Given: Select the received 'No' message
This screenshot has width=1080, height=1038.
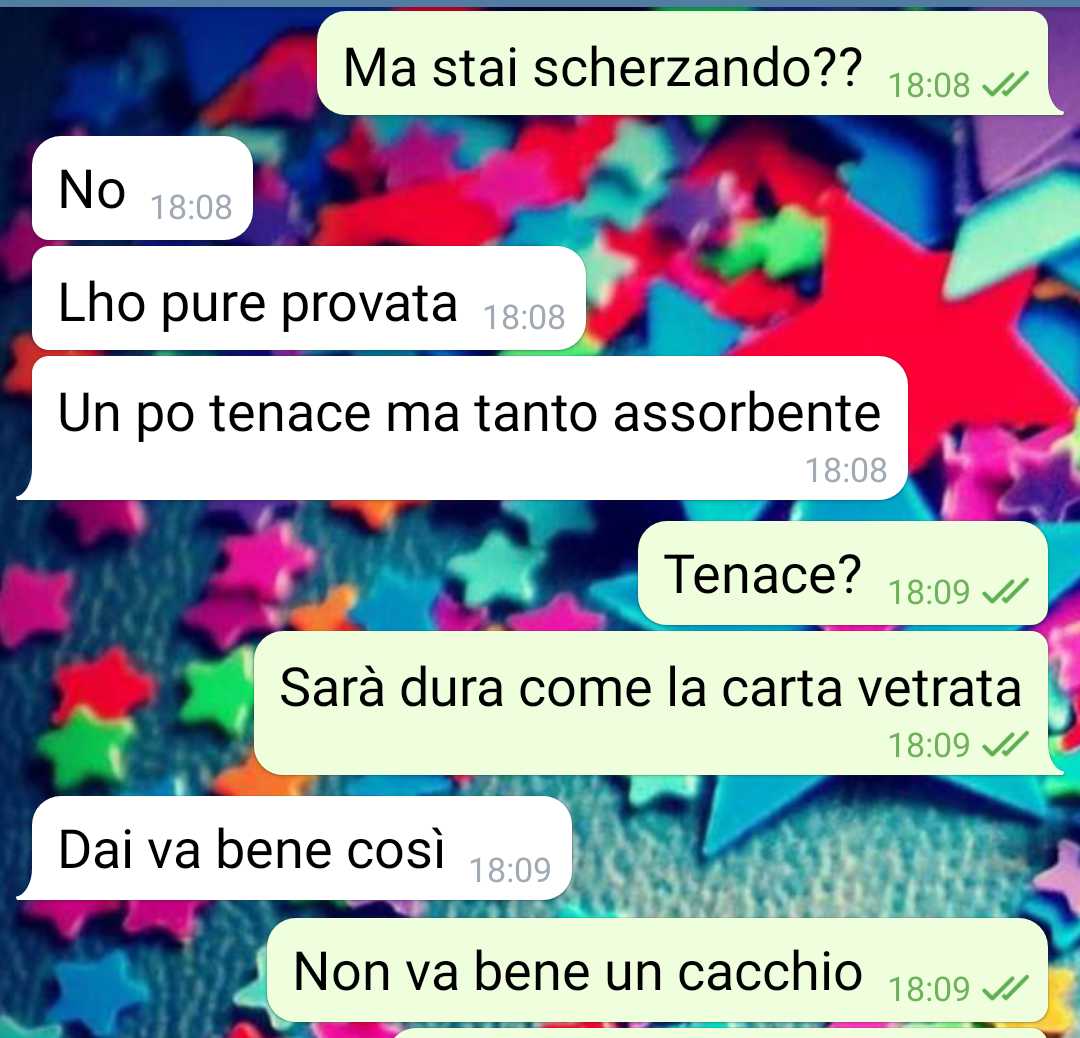Looking at the screenshot, I should coord(143,188).
